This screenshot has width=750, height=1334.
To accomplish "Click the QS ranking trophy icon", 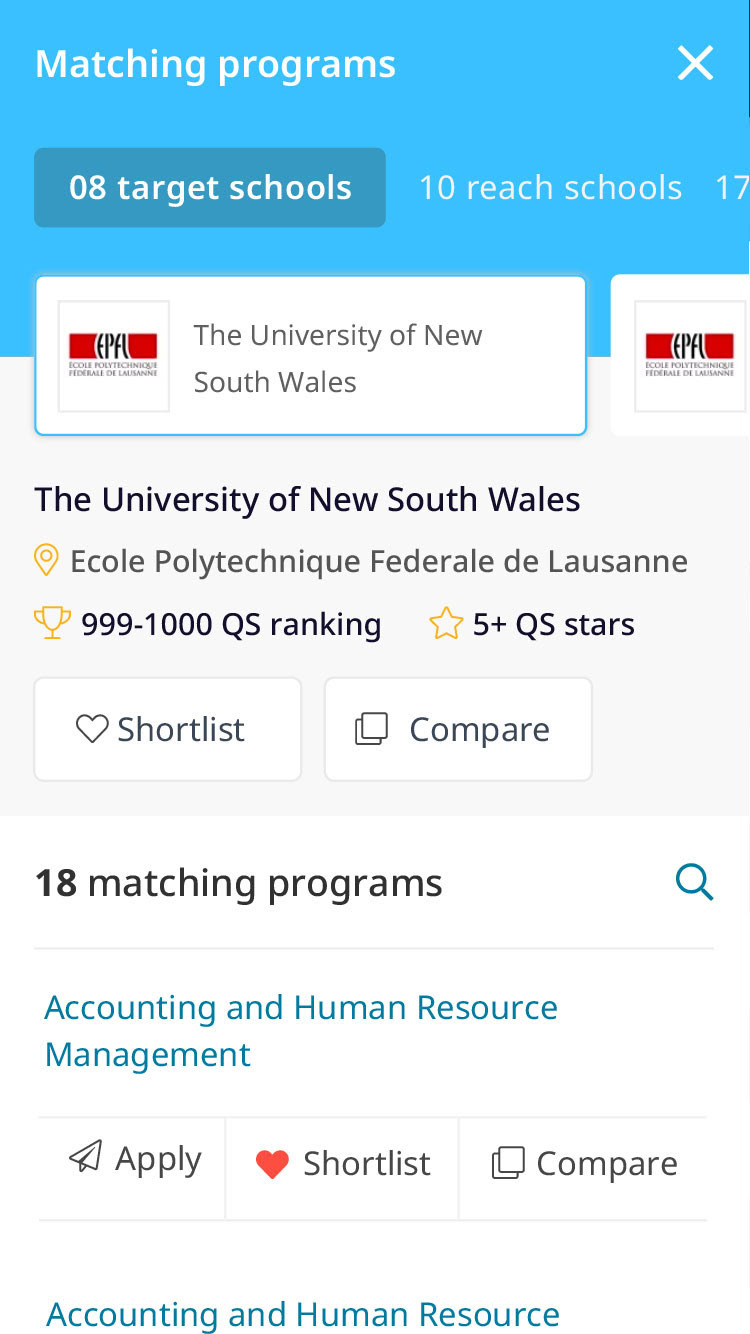I will click(52, 624).
